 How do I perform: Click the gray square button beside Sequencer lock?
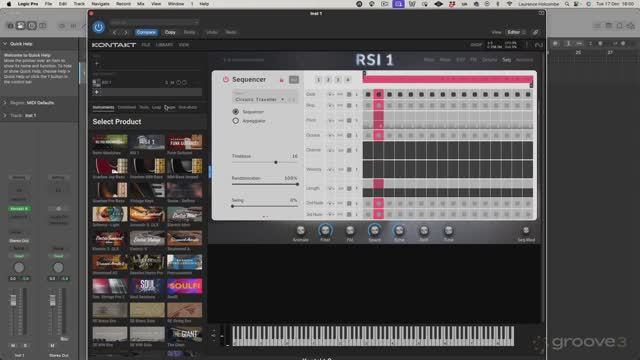[294, 80]
